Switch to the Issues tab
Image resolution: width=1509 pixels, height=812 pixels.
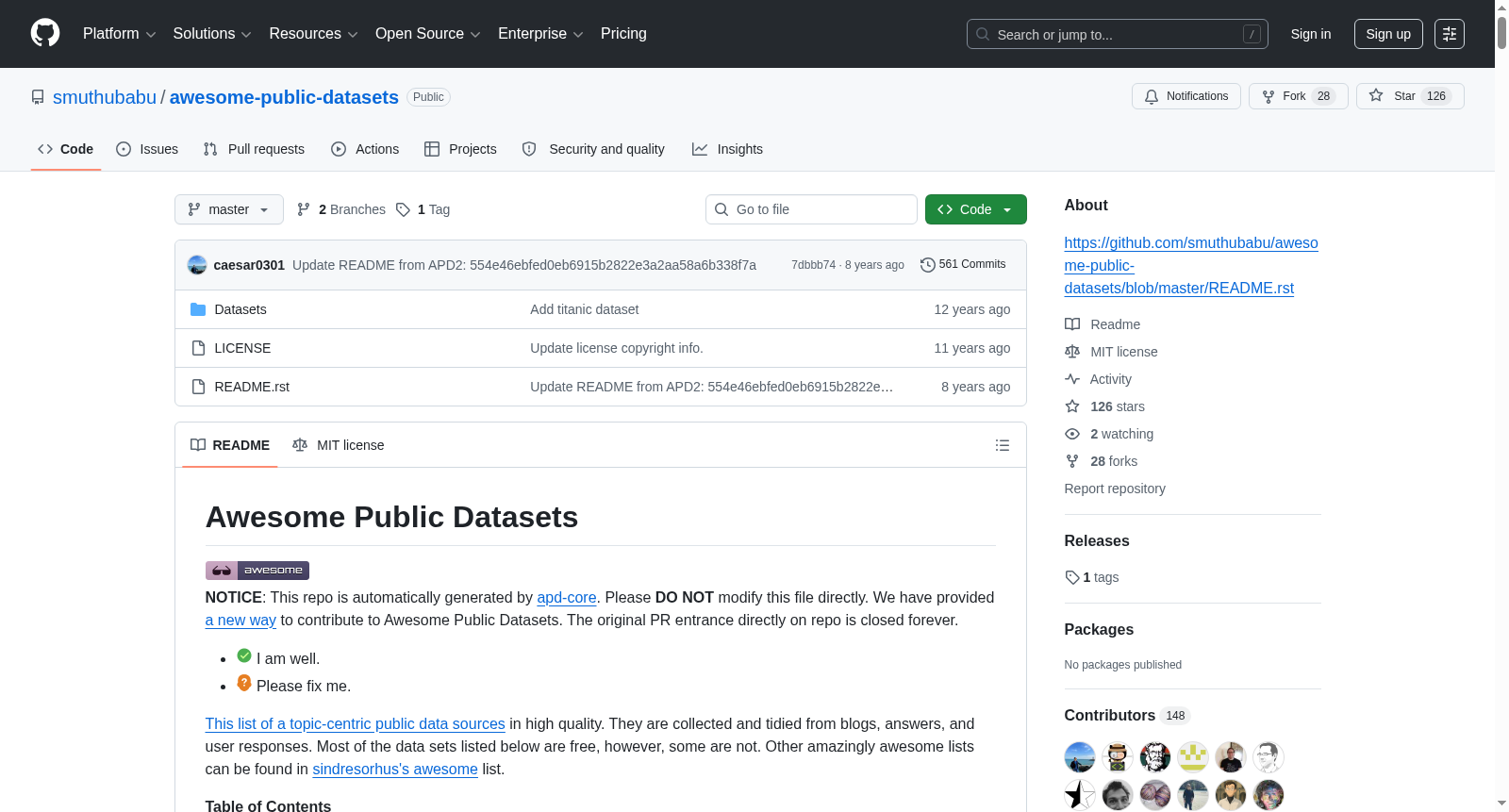[x=147, y=149]
